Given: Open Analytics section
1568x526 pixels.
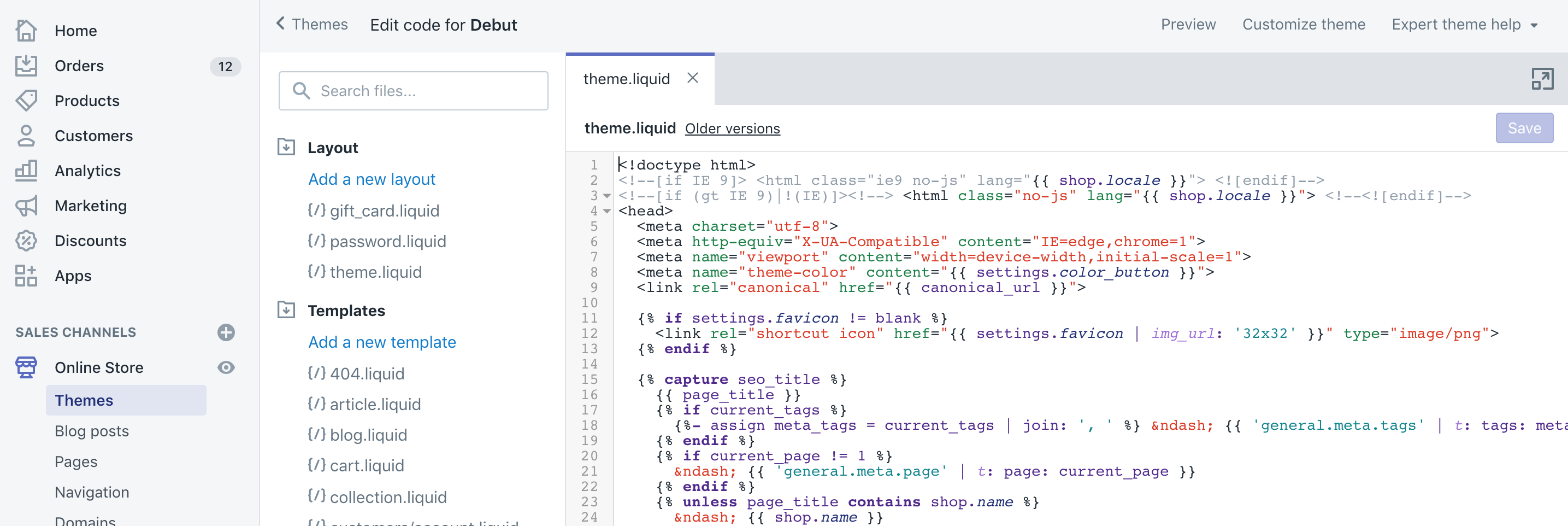Looking at the screenshot, I should (87, 171).
